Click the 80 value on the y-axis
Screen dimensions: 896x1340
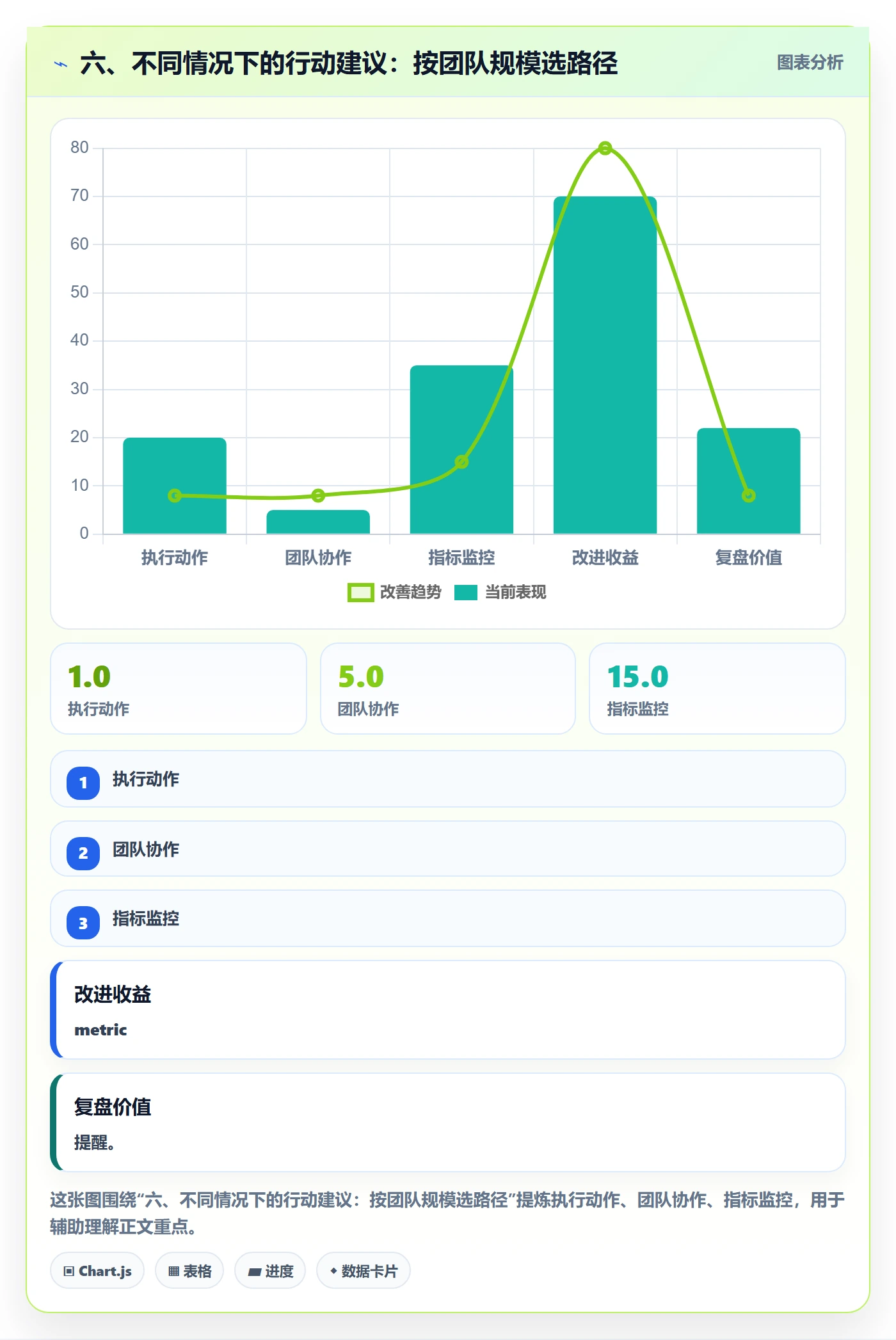[x=79, y=148]
